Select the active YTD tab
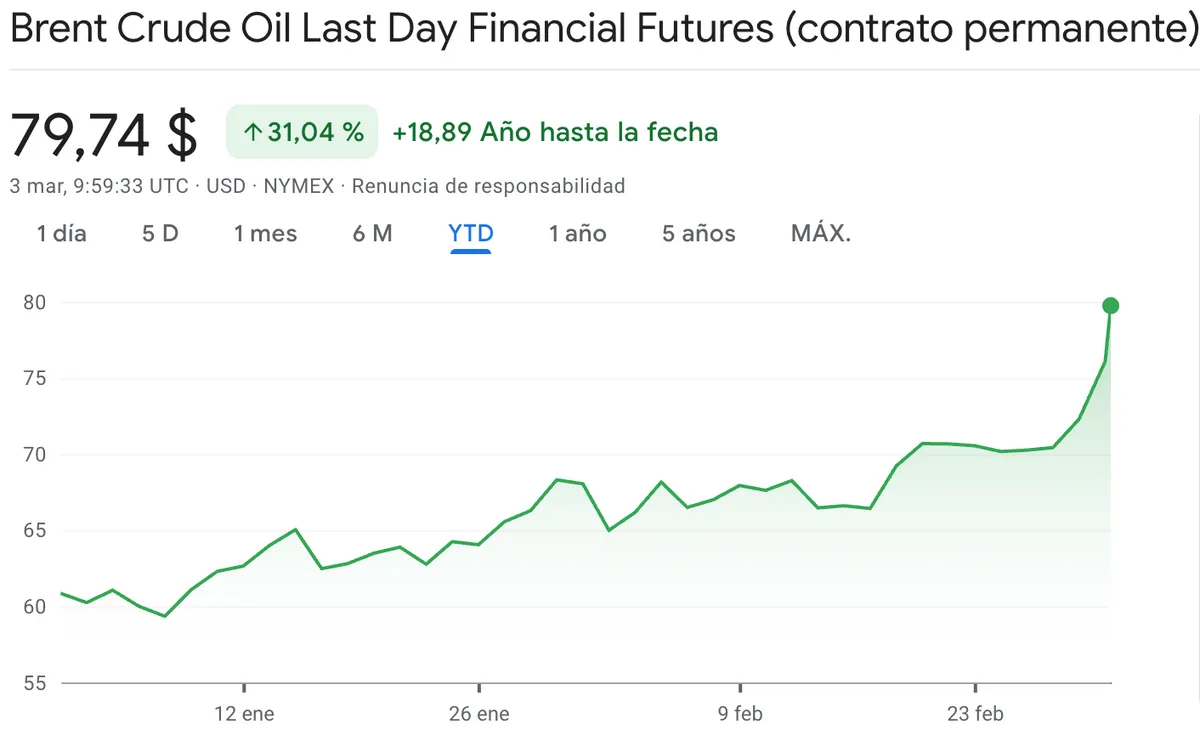 coord(471,234)
